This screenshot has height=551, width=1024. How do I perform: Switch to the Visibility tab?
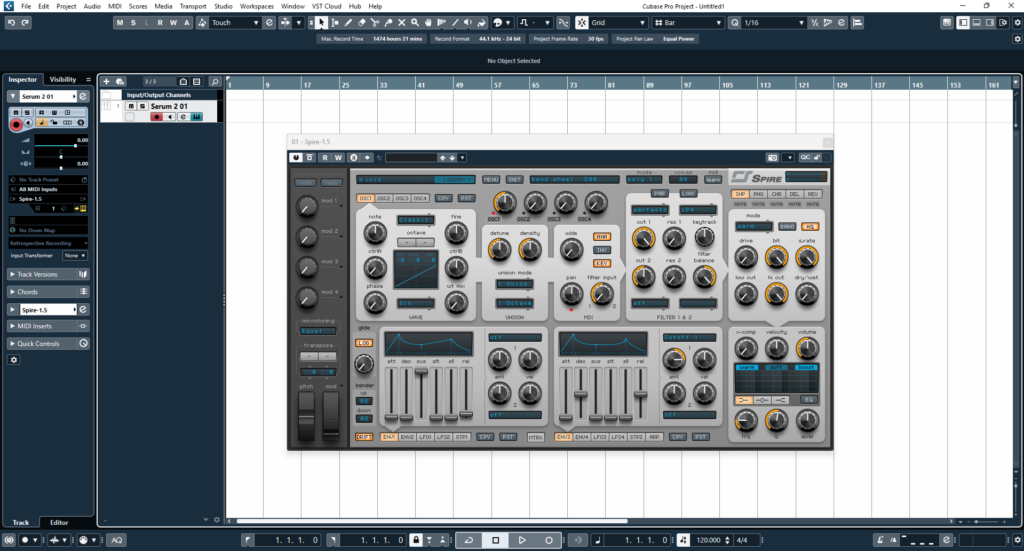pos(63,79)
